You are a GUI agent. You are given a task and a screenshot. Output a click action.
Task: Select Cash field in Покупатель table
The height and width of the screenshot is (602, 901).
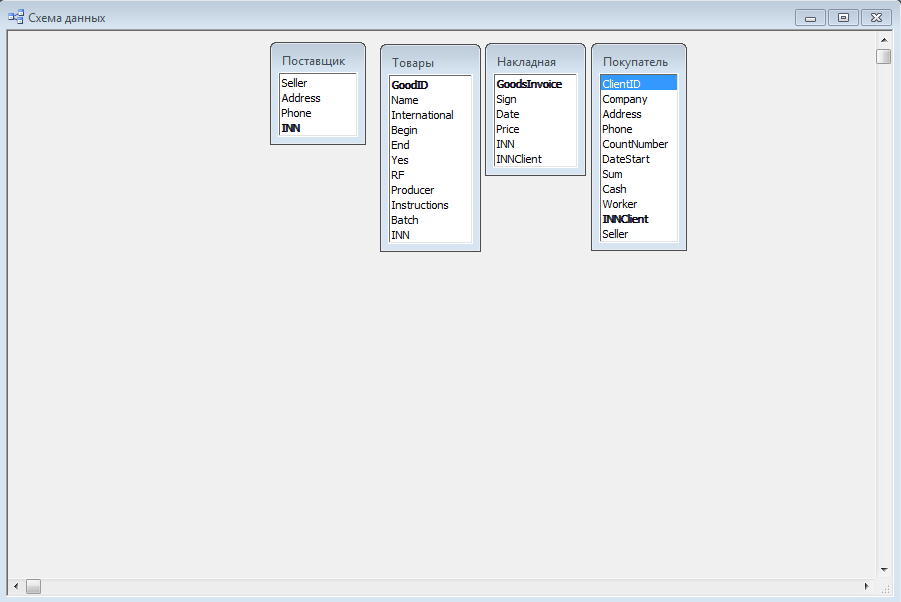coord(639,188)
